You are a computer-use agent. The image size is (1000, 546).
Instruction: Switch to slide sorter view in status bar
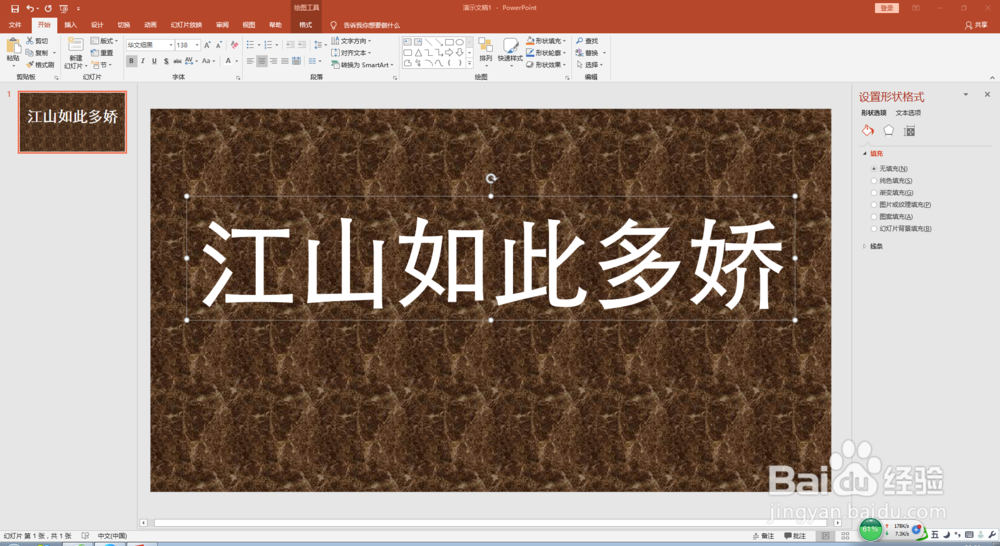[845, 536]
